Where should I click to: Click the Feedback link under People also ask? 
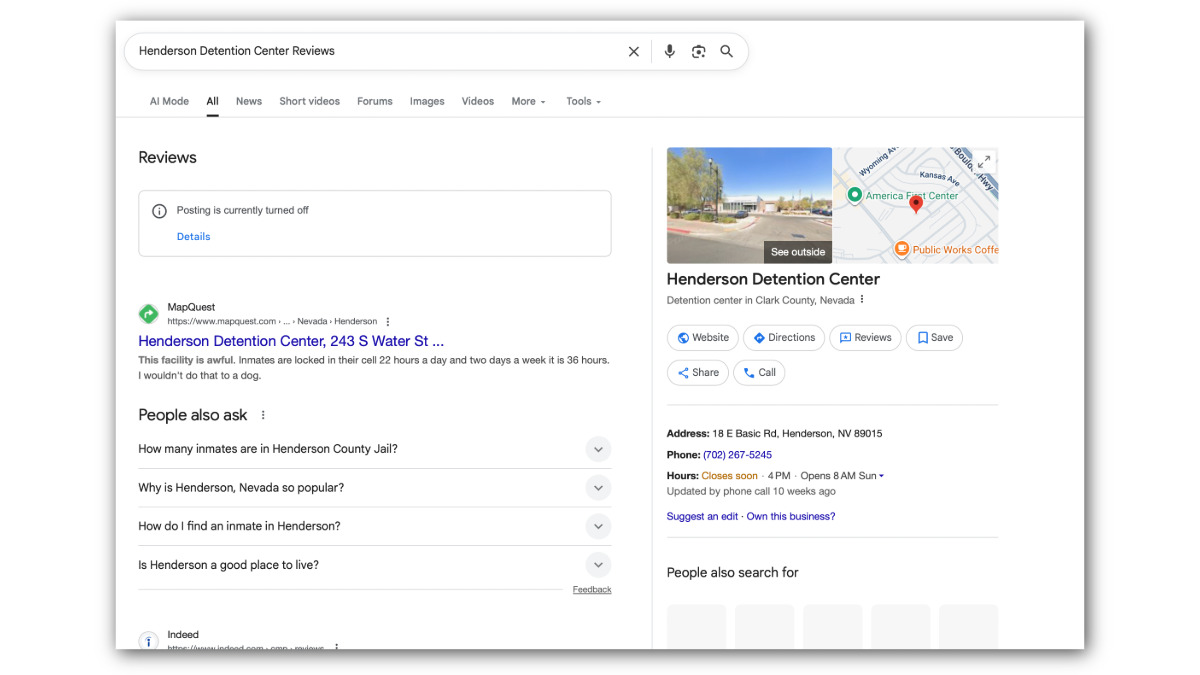pyautogui.click(x=592, y=590)
